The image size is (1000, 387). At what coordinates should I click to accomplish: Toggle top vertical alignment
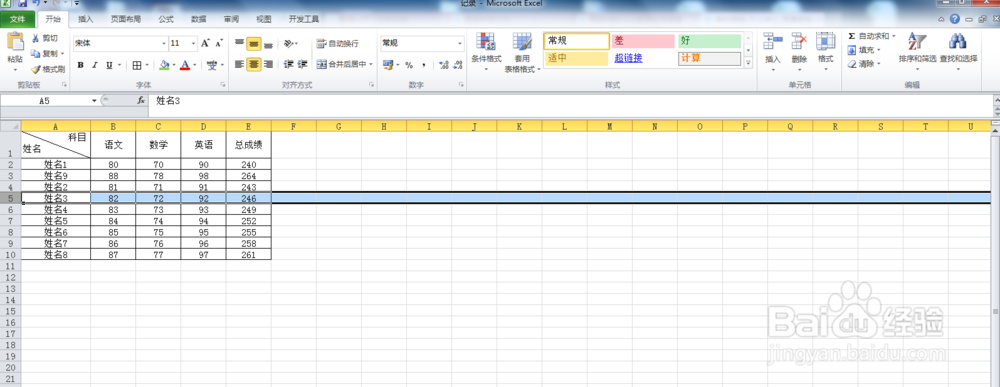click(239, 43)
